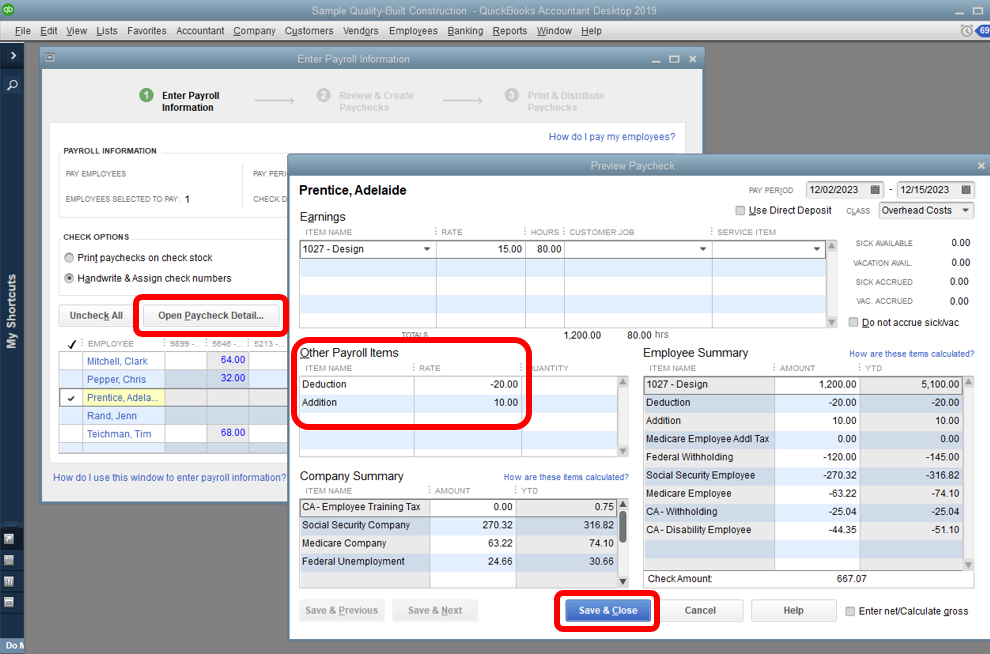Click step 1 Enter Payroll Information circle
Screen dimensions: 990x654
[x=146, y=95]
